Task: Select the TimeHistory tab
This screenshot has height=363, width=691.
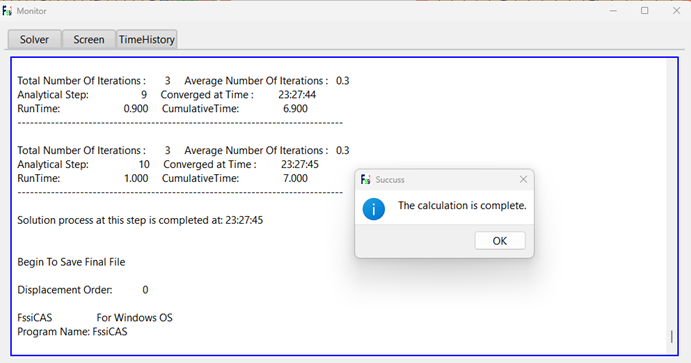Action: click(147, 39)
